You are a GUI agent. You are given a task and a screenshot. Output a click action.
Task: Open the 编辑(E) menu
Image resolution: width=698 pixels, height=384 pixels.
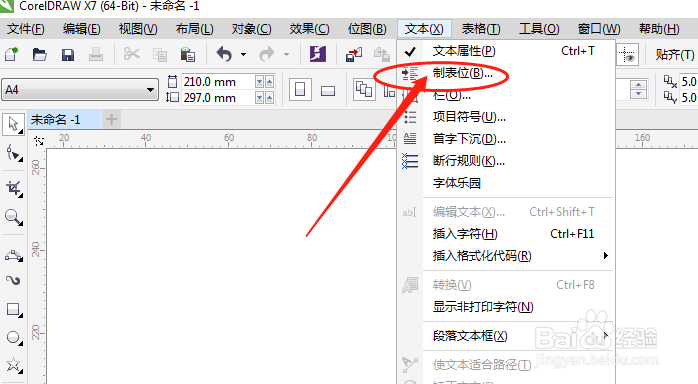pyautogui.click(x=81, y=29)
